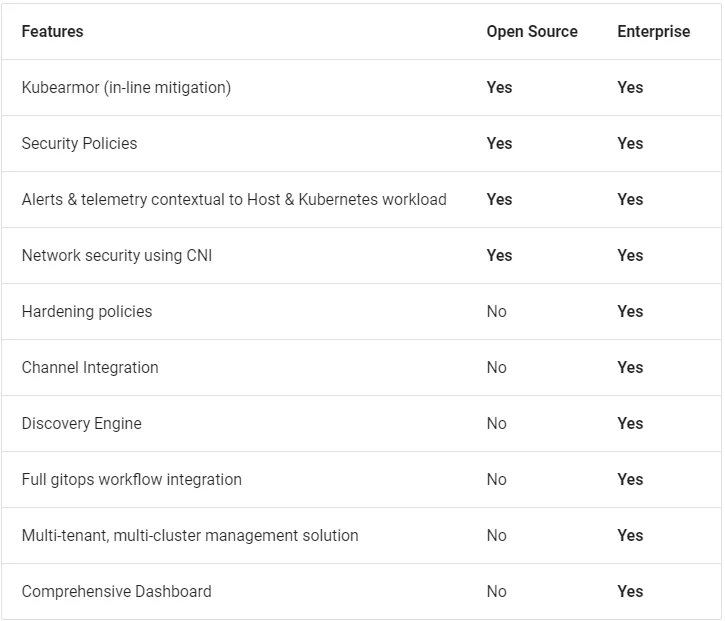
Task: Click Open Source 'No' for Comprehensive Dashboard
Action: pos(497,592)
